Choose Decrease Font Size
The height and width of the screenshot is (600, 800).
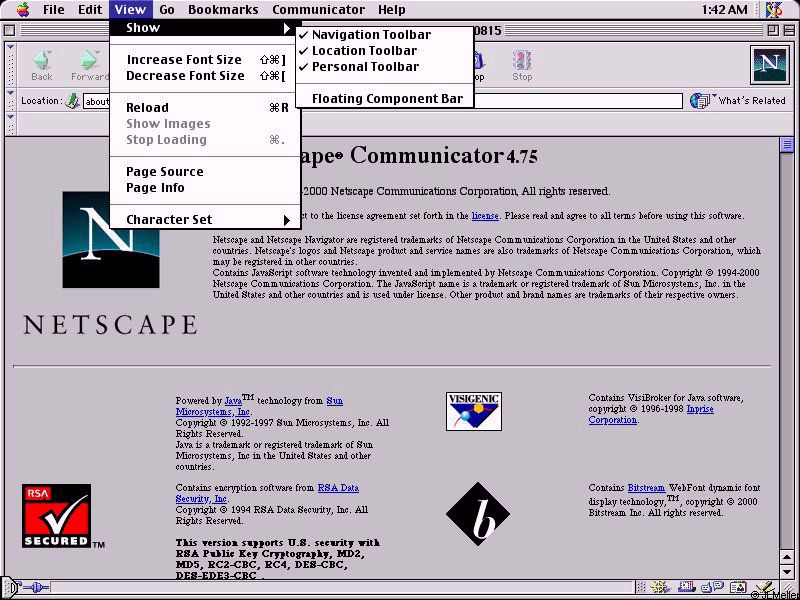coord(205,76)
